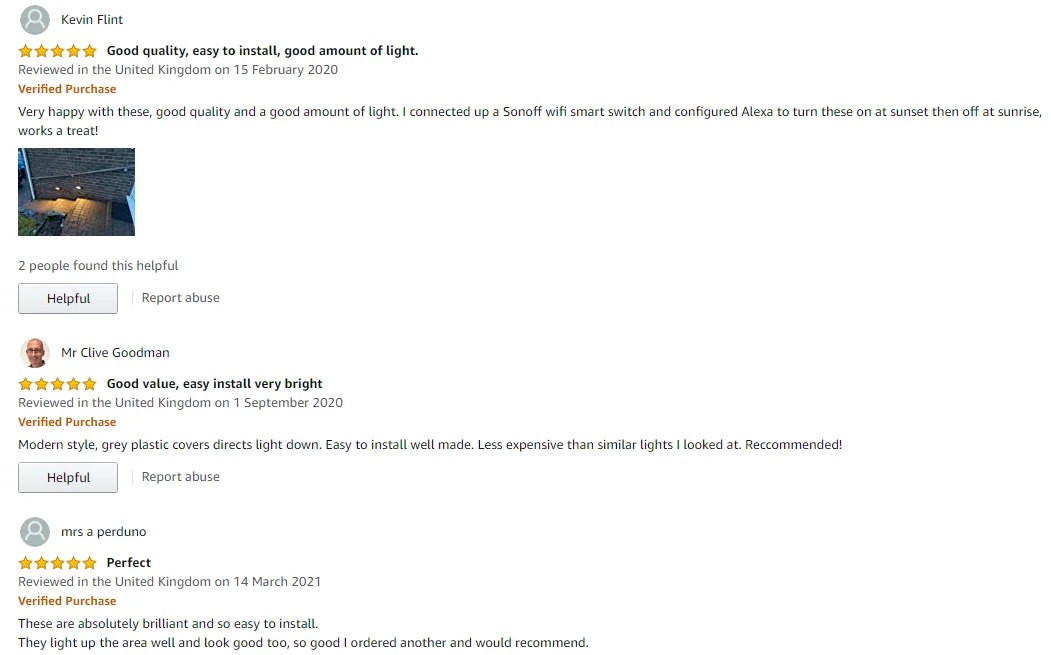The height and width of the screenshot is (655, 1051).
Task: Click star rating on Clive Goodman's review
Action: click(57, 384)
